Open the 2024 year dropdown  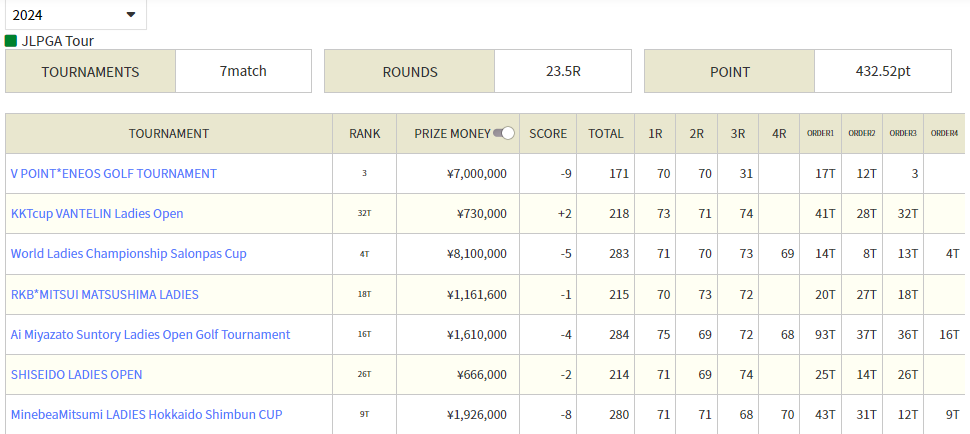pyautogui.click(x=75, y=15)
